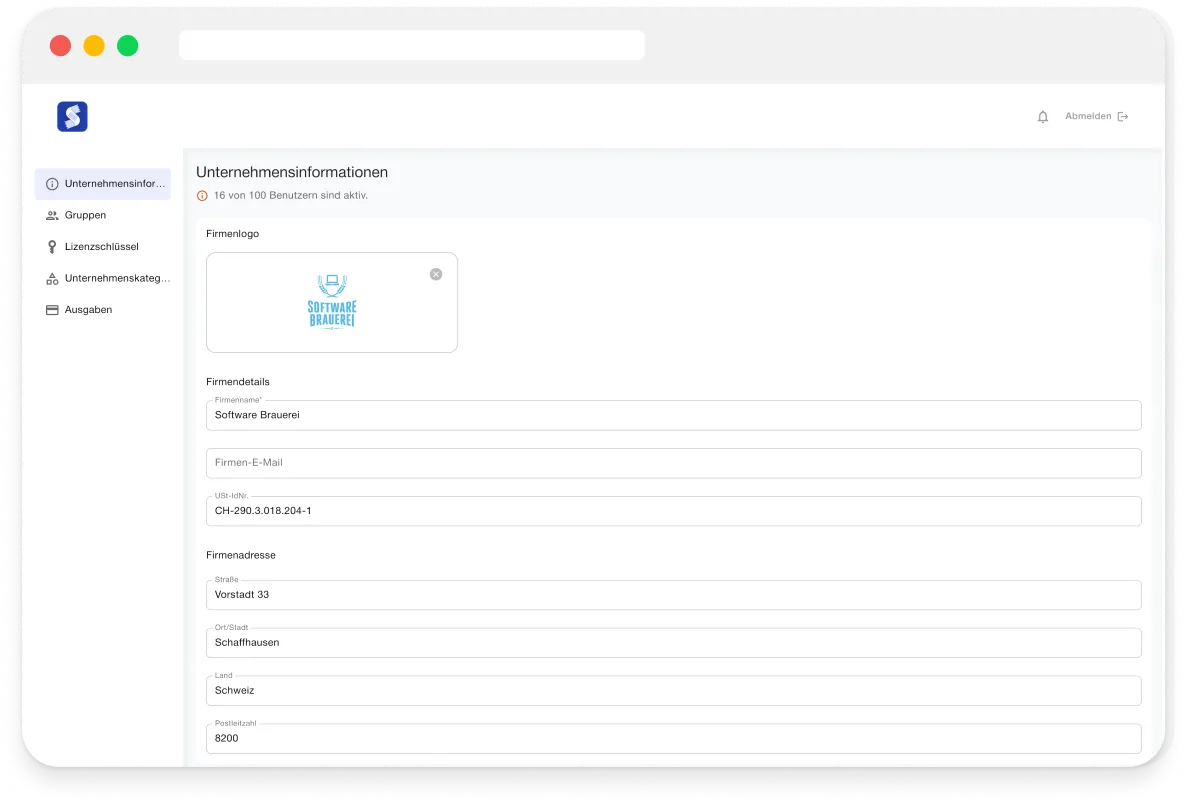Image resolution: width=1188 pixels, height=804 pixels.
Task: Click the Postleitzahl field showing 8200
Action: (673, 738)
